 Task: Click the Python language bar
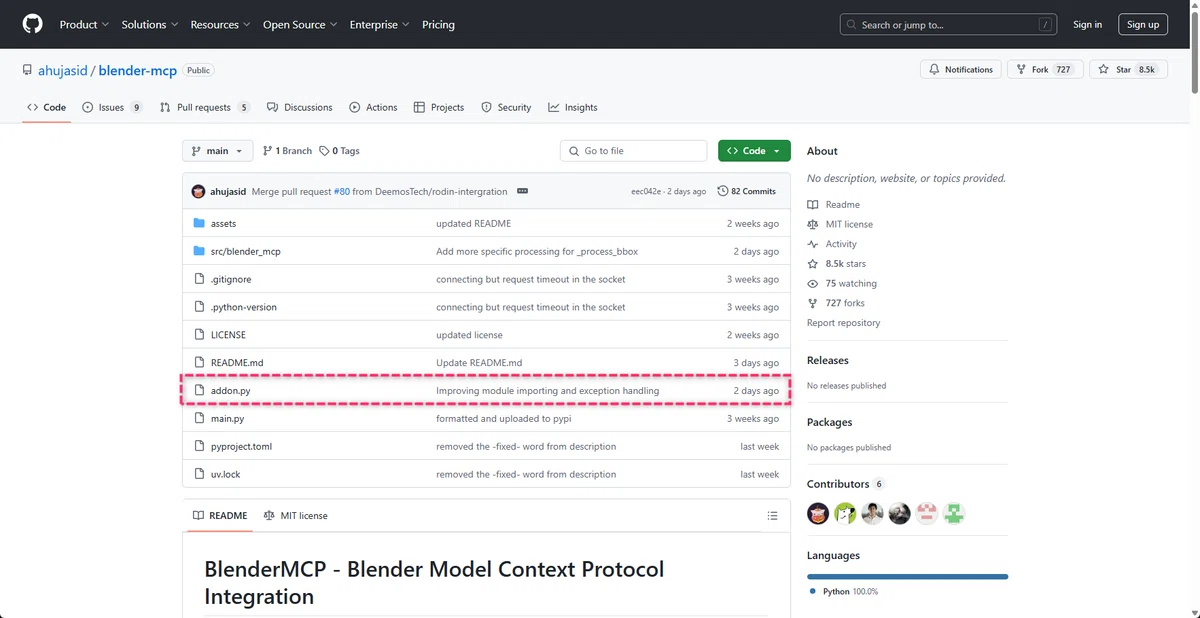[x=907, y=577]
